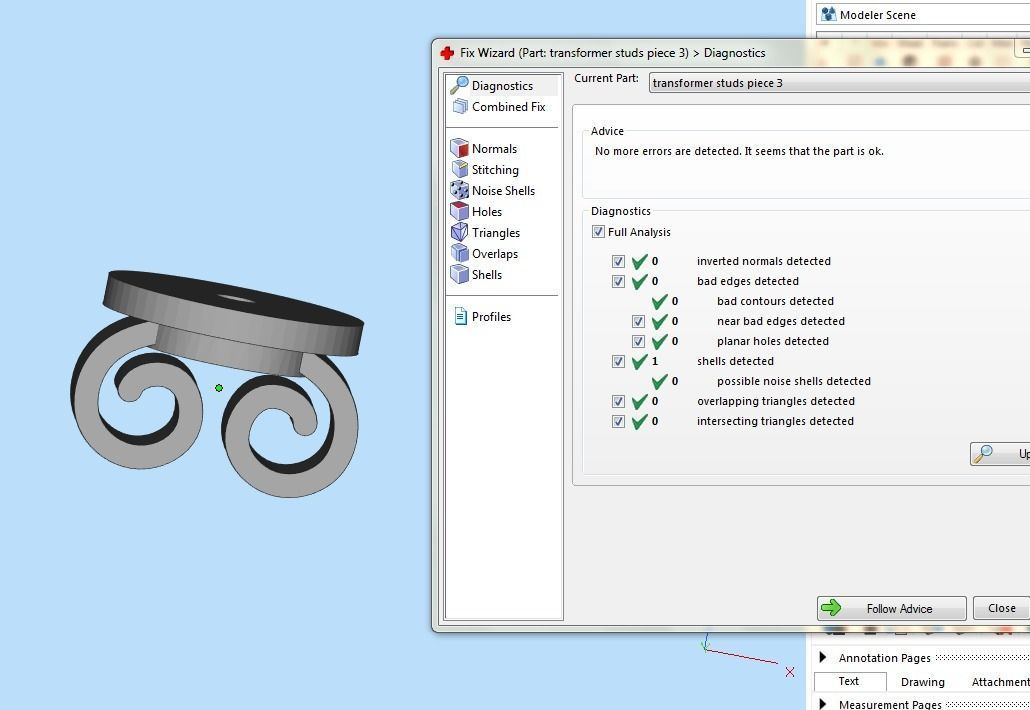This screenshot has height=710, width=1030.
Task: Select the Normals fix tool
Action: pyautogui.click(x=484, y=148)
